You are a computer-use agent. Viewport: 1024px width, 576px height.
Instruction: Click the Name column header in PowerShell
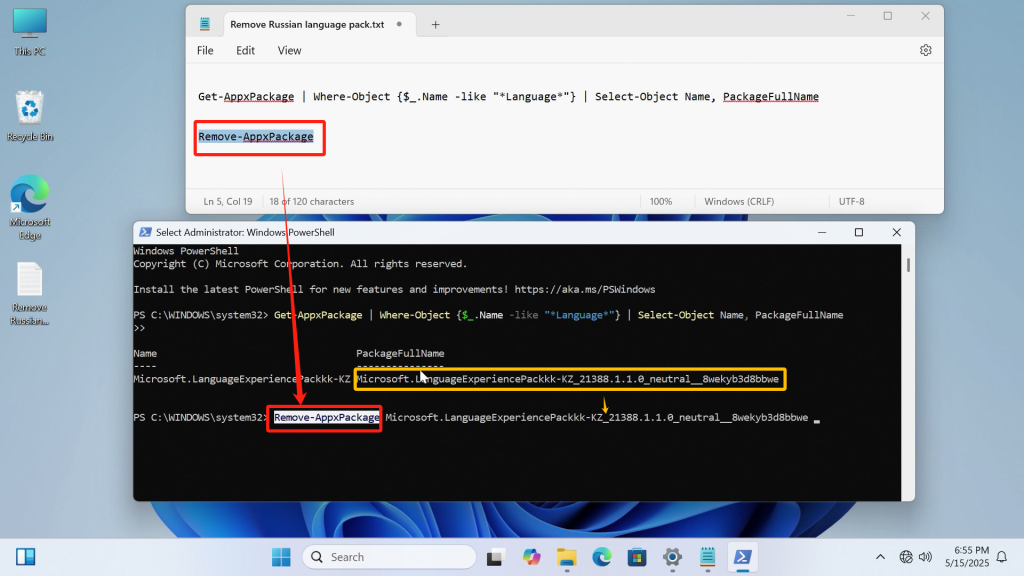pyautogui.click(x=145, y=353)
